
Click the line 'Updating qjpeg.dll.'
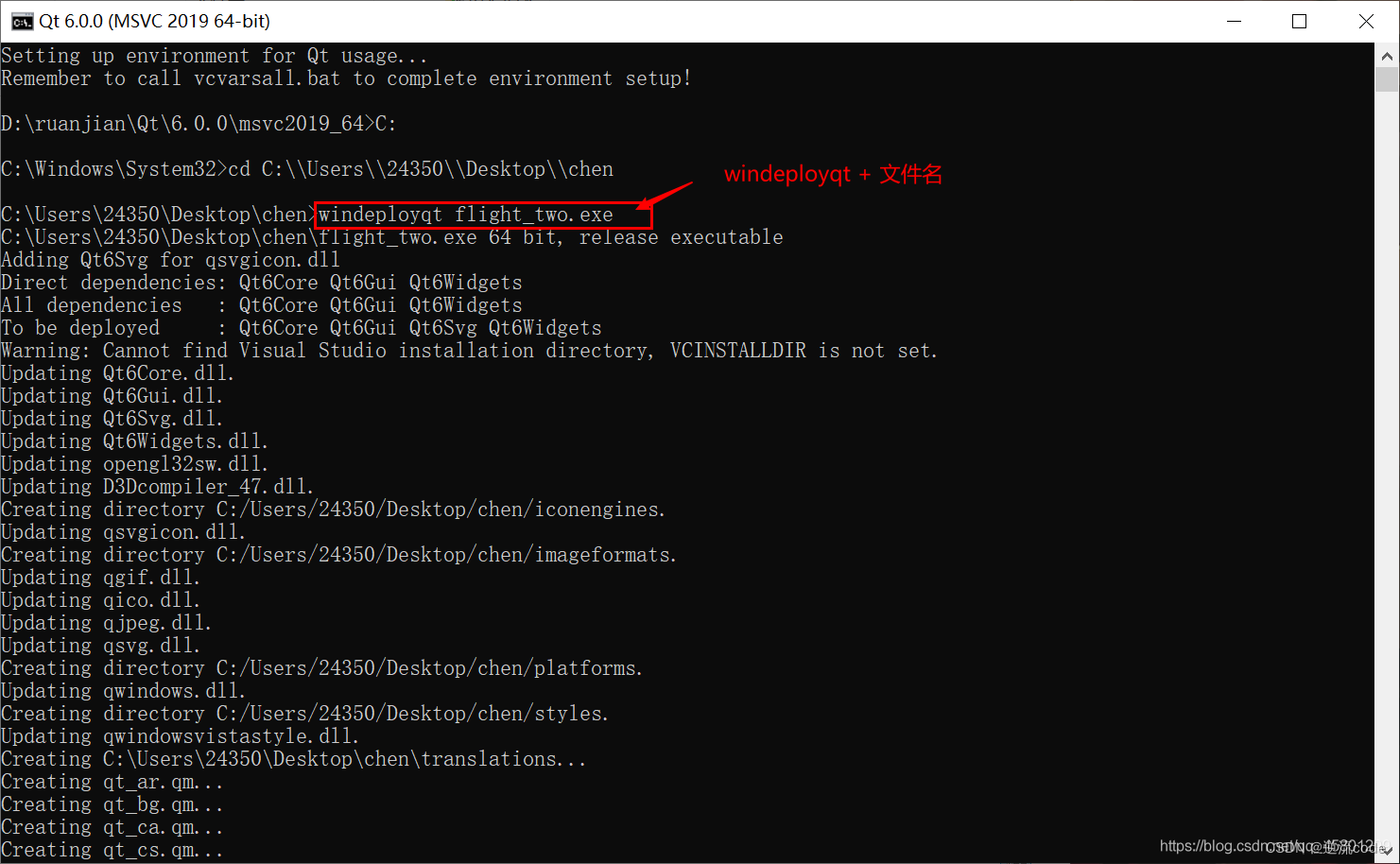pyautogui.click(x=106, y=623)
